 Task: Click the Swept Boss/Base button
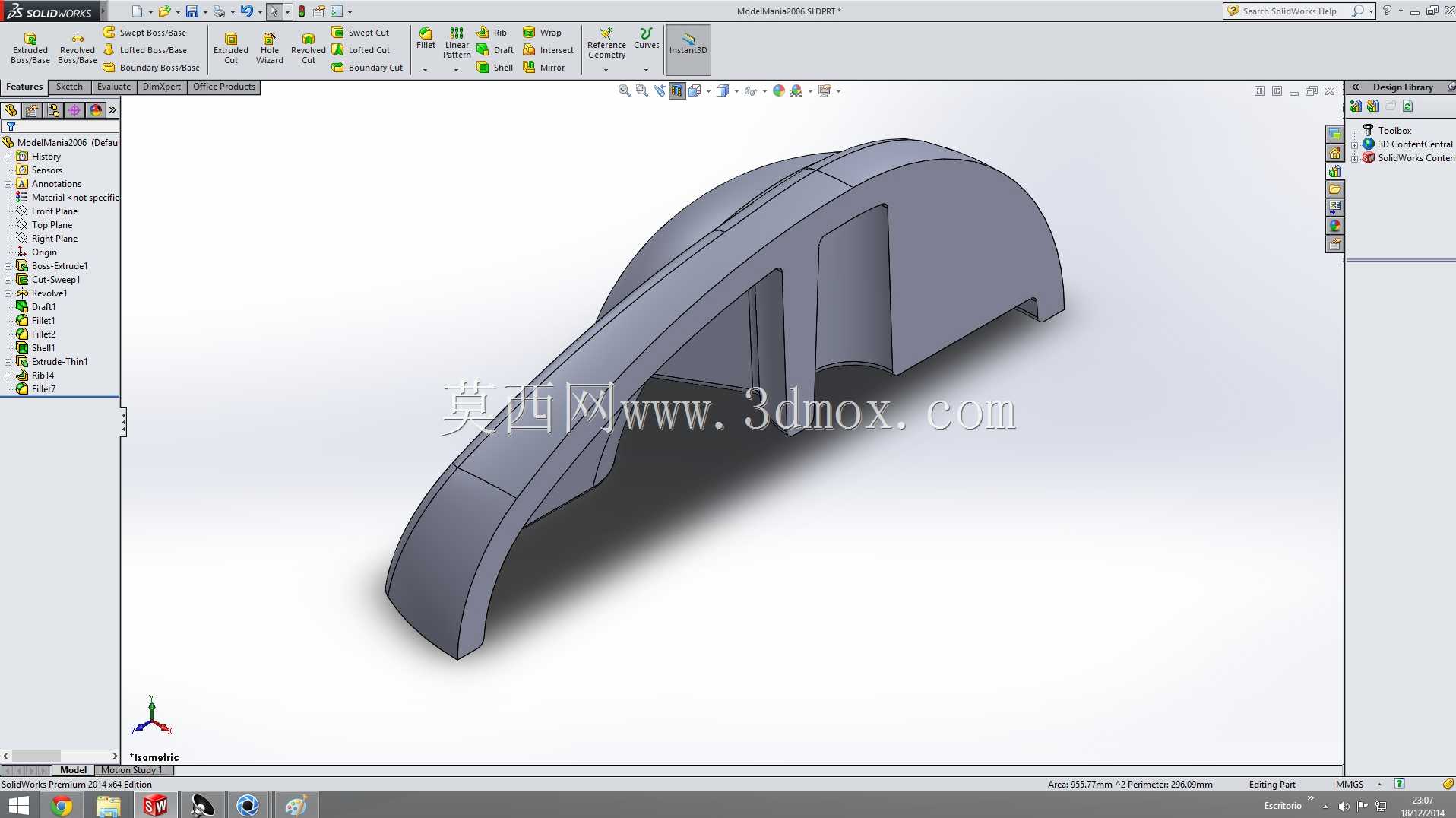point(144,33)
